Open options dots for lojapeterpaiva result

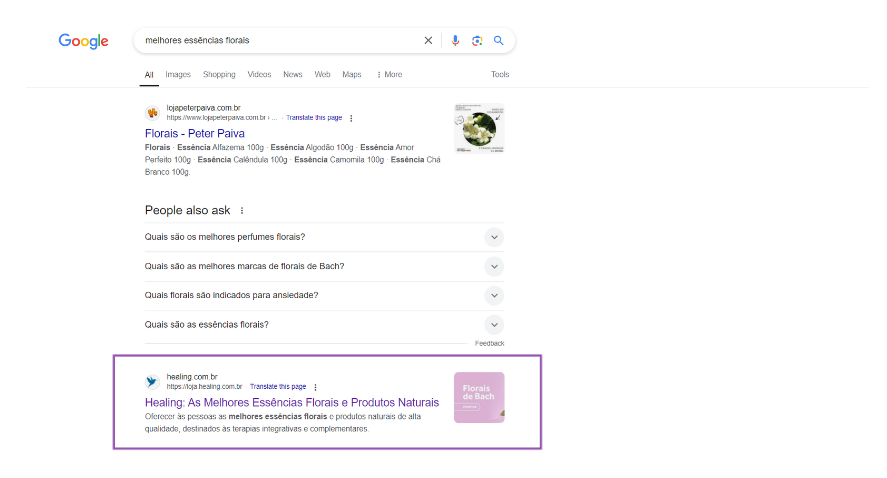(x=351, y=118)
